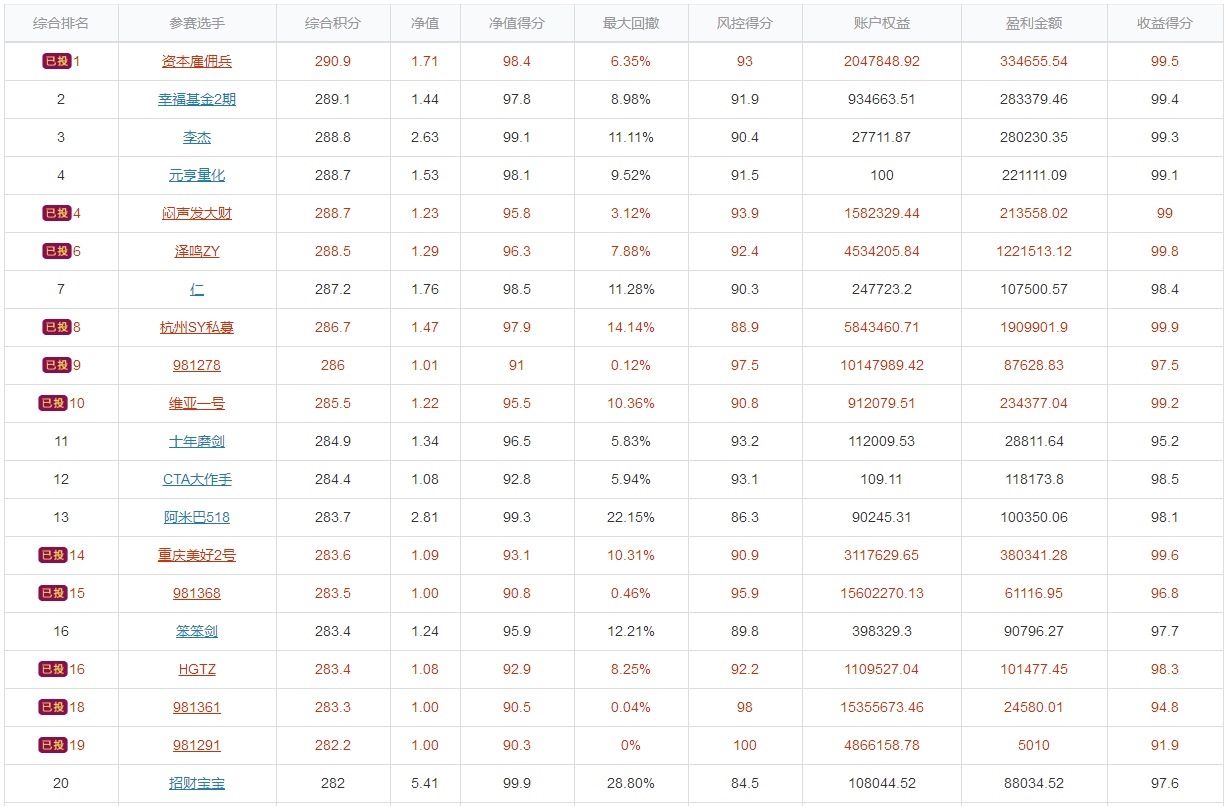This screenshot has width=1228, height=806.
Task: Open contestant 981361 link
Action: pos(197,707)
